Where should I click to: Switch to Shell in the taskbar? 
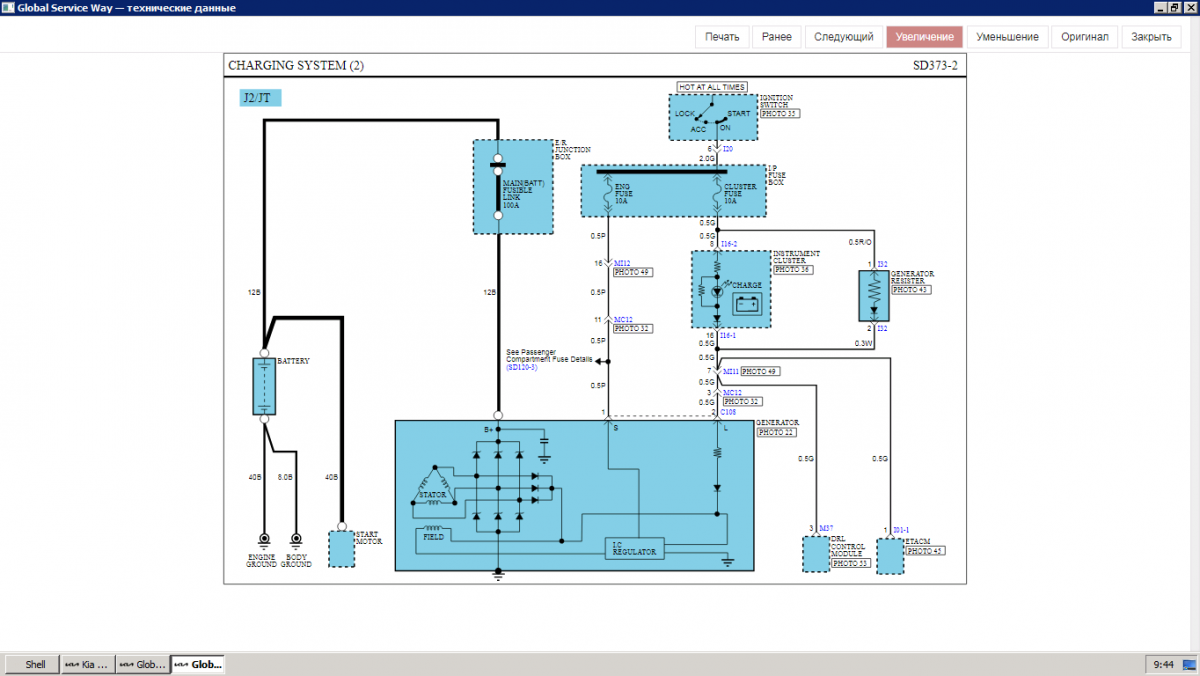(35, 664)
